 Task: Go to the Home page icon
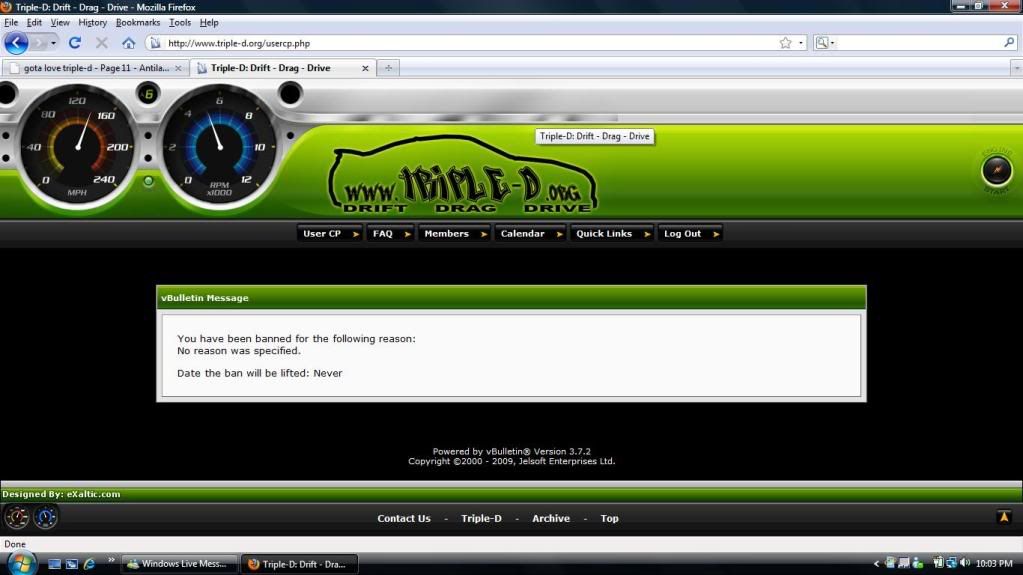coord(129,43)
